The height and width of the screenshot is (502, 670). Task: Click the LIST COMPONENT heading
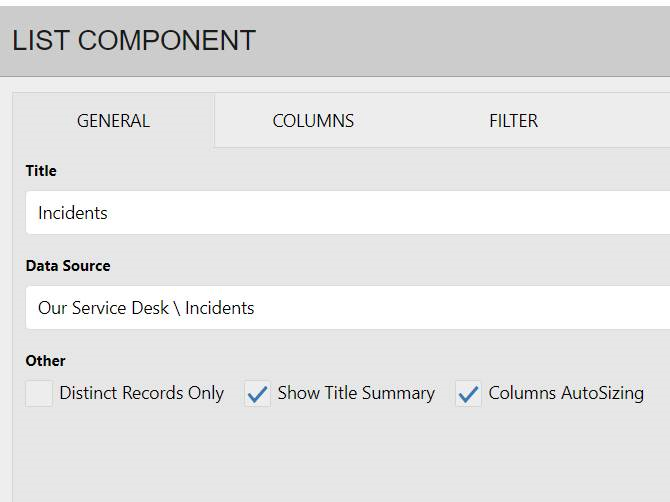pyautogui.click(x=134, y=41)
